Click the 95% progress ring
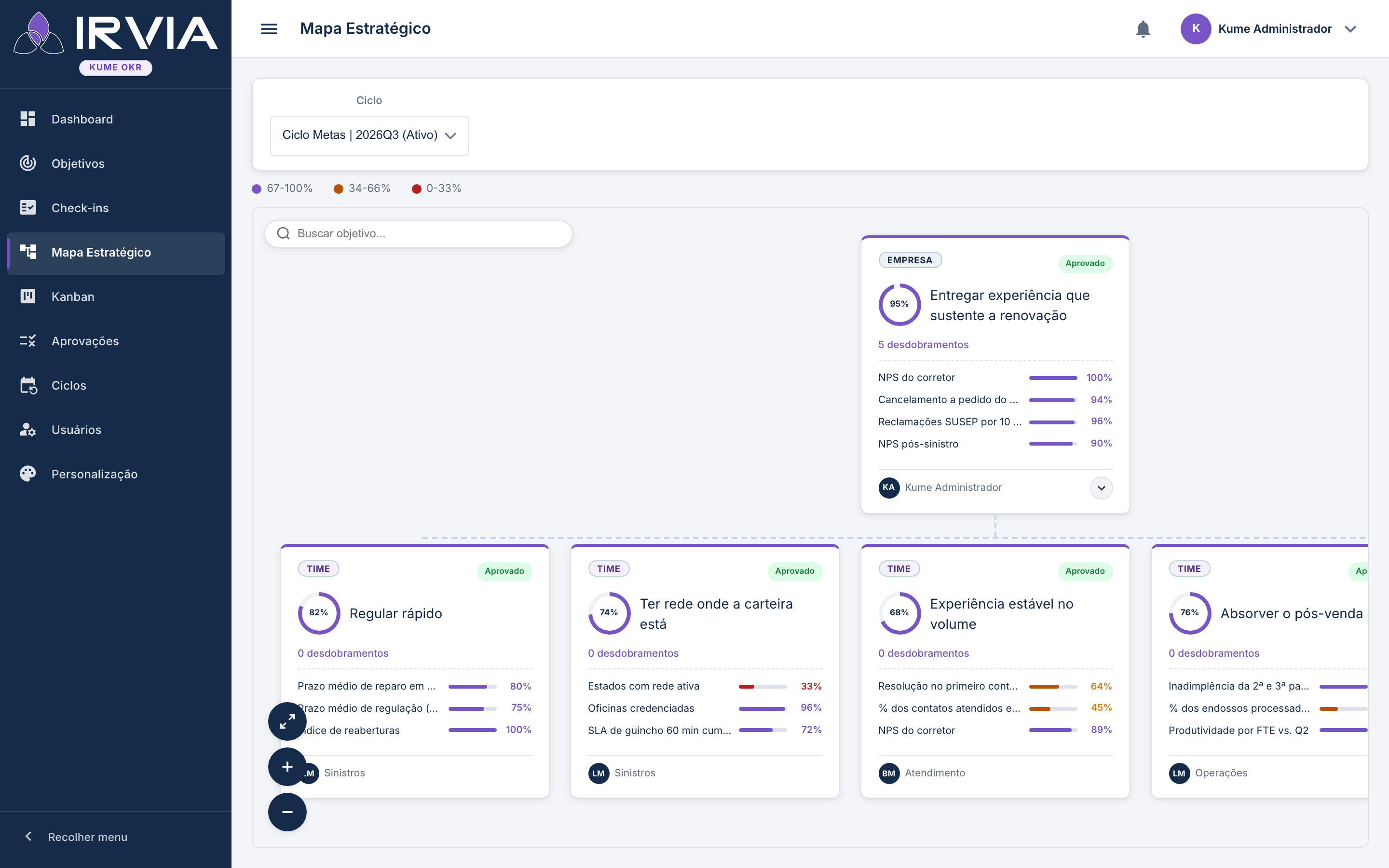This screenshot has height=868, width=1389. (899, 304)
